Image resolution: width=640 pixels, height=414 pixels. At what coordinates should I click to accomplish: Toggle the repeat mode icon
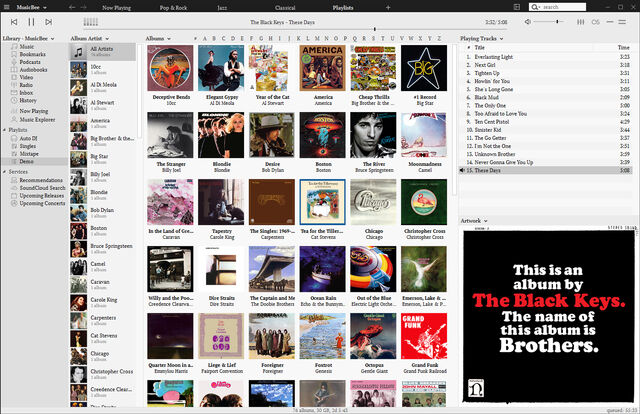[x=610, y=22]
